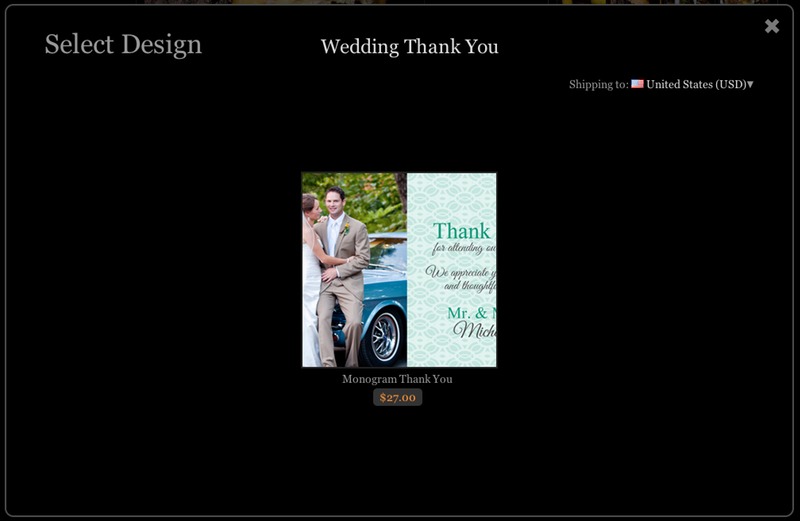Viewport: 800px width, 521px height.
Task: Click the cursive 'We appreciate' line on card
Action: tap(460, 272)
